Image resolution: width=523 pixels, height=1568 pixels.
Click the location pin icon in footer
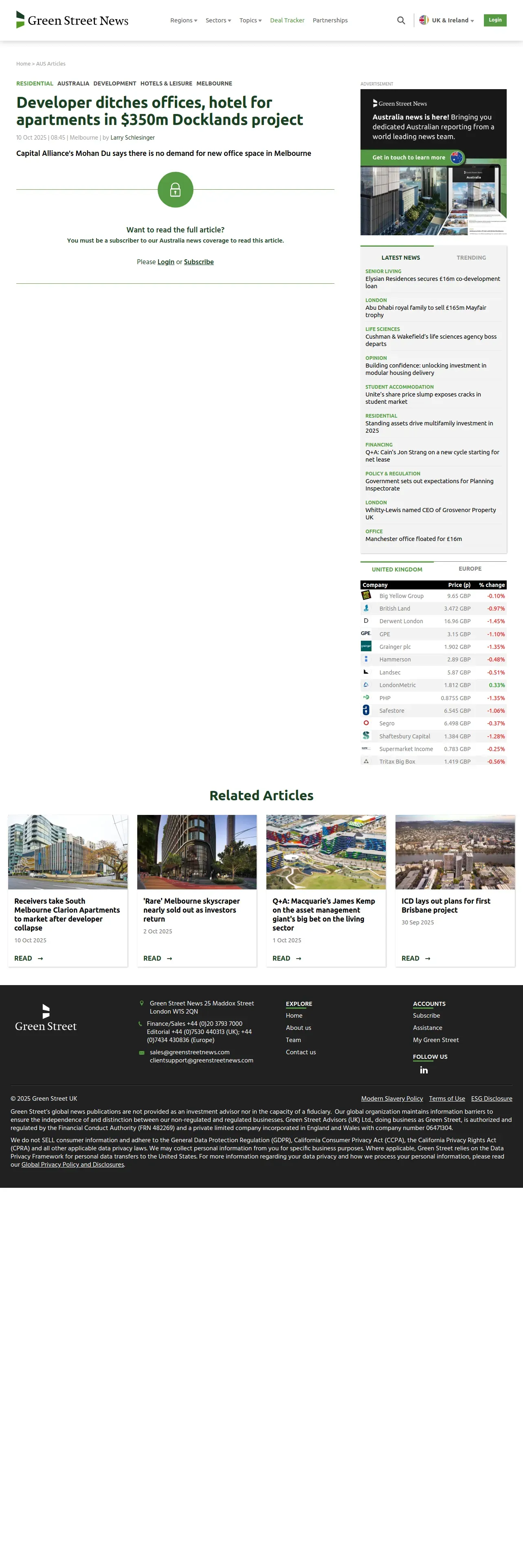(x=142, y=1003)
